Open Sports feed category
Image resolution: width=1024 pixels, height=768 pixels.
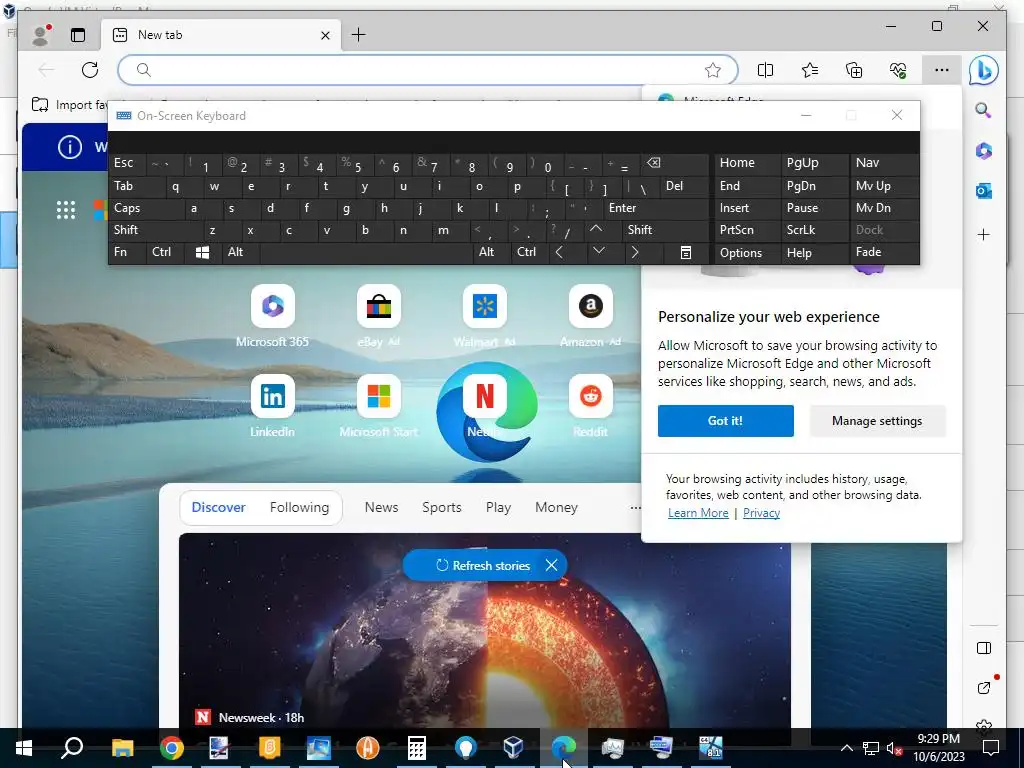[441, 507]
